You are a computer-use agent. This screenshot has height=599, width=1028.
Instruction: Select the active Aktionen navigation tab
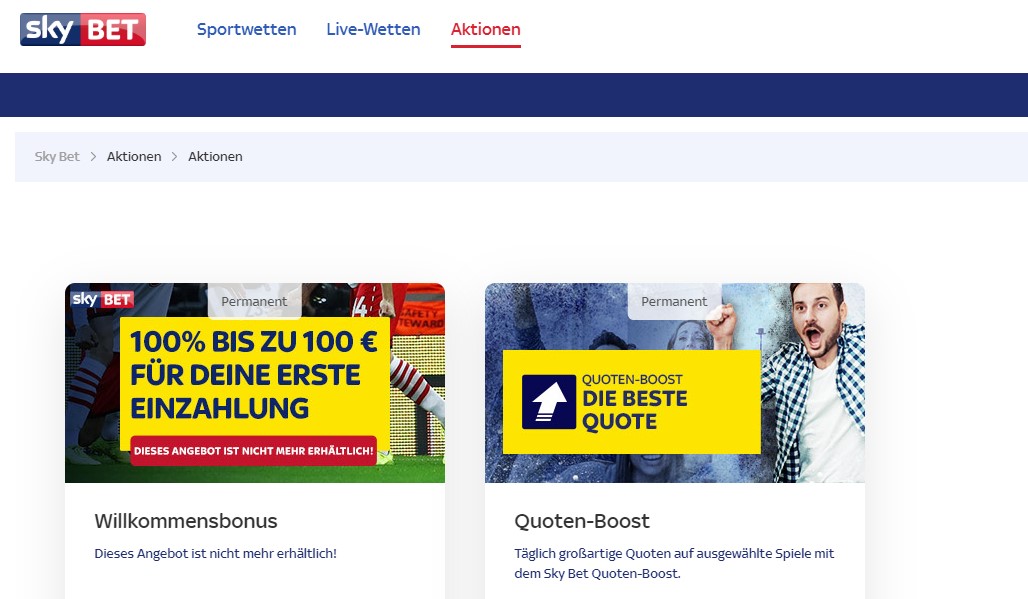click(486, 29)
